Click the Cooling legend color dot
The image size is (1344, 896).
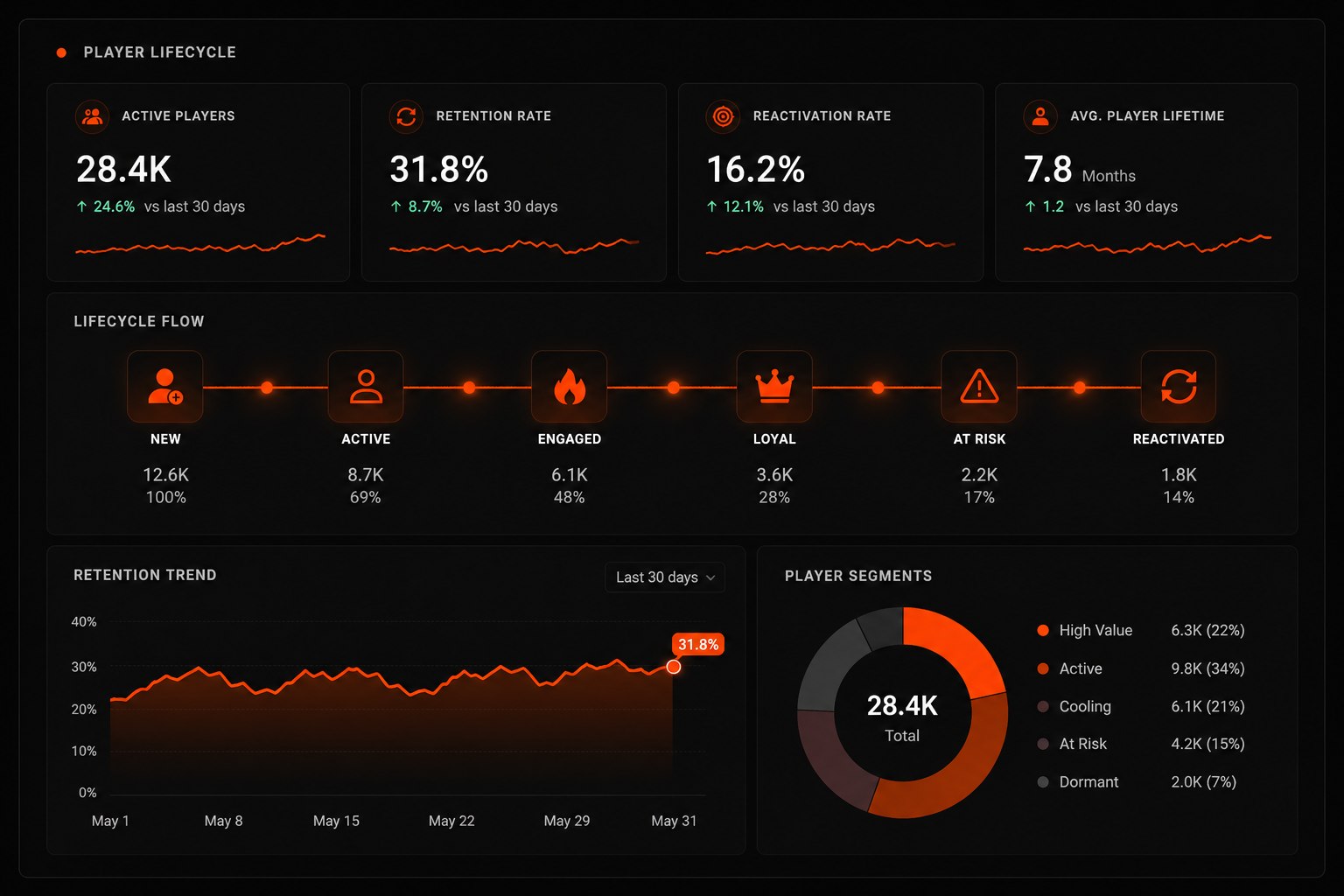click(x=1043, y=706)
